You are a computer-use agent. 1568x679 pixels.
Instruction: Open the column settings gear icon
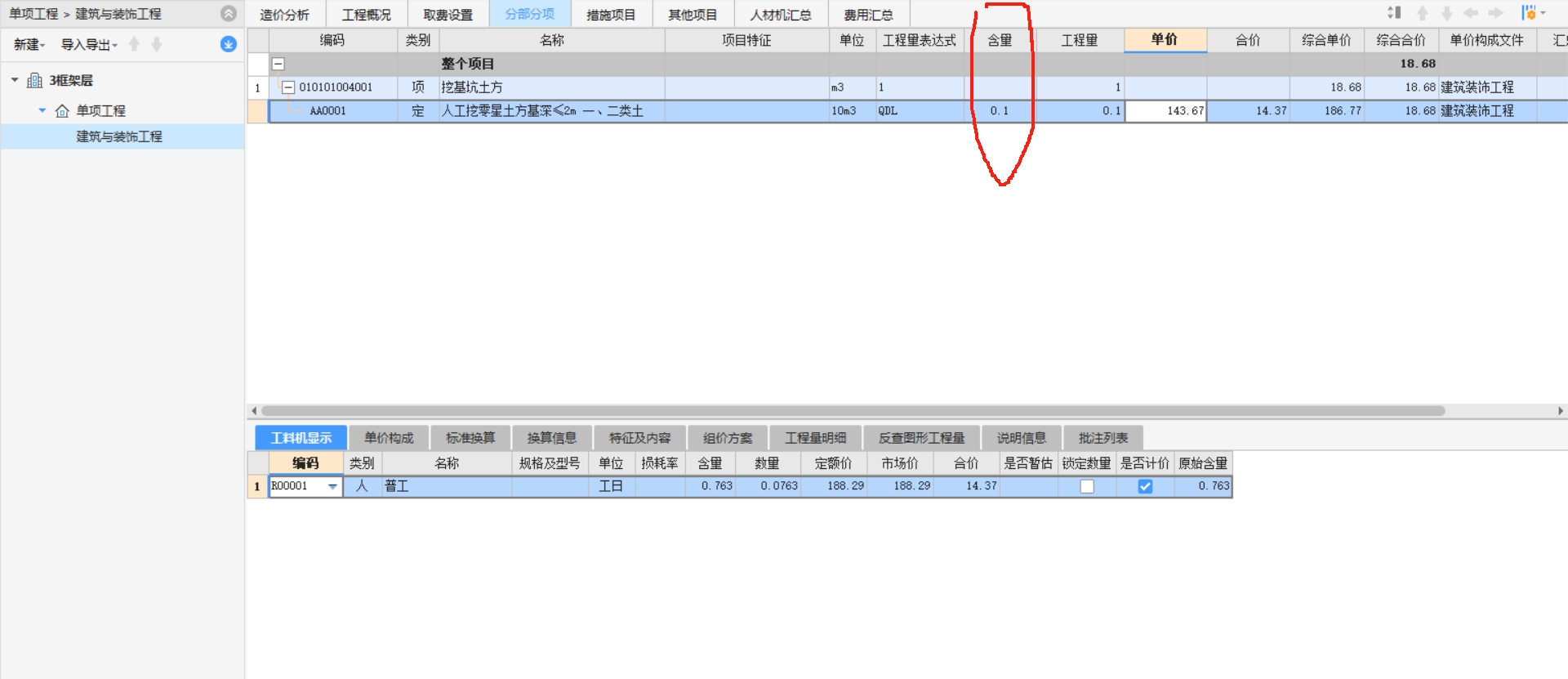point(1528,13)
